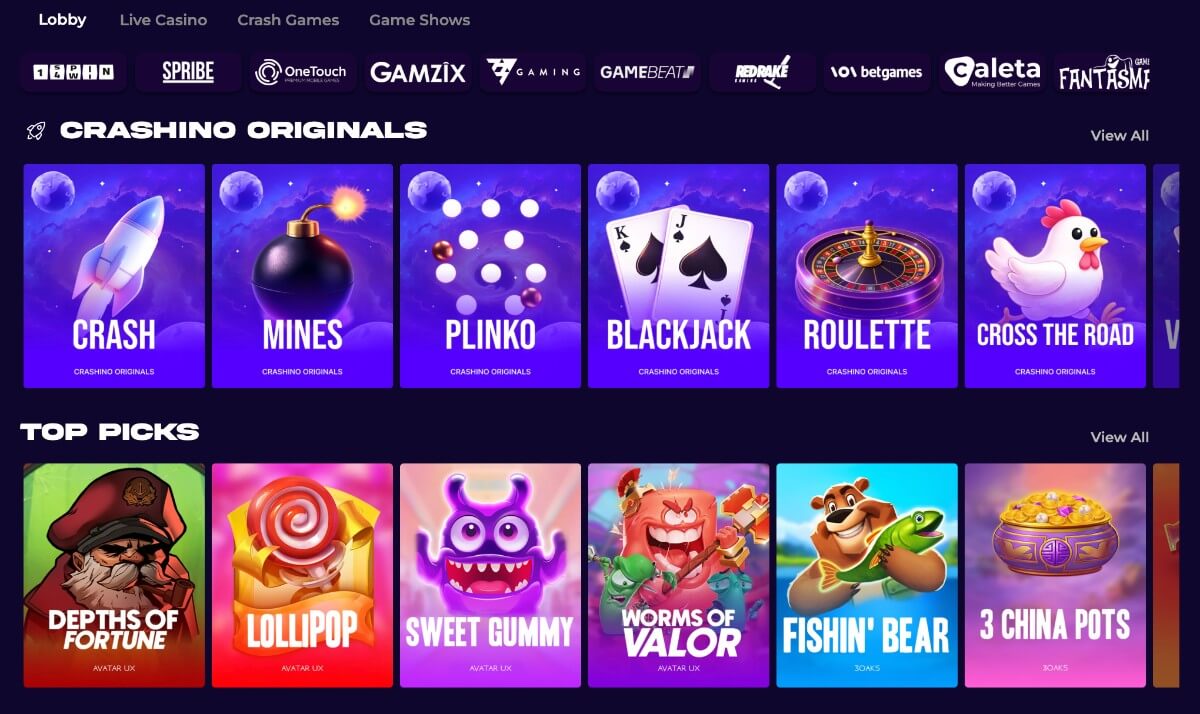Choose the betgames provider logo
1200x714 pixels.
877,72
